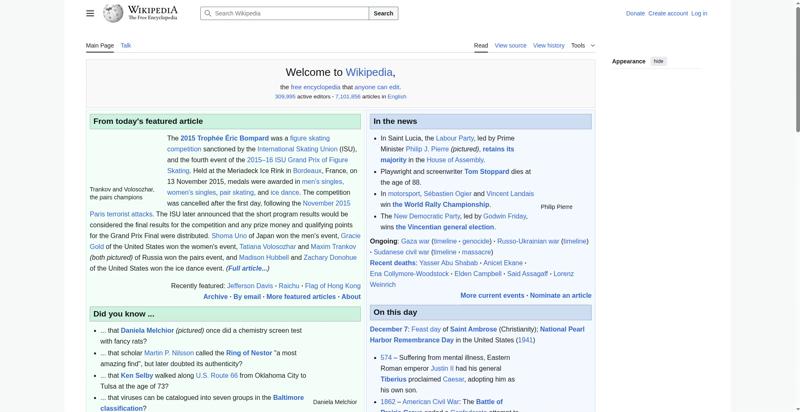Click Create account link
The image size is (800, 412).
pos(668,13)
